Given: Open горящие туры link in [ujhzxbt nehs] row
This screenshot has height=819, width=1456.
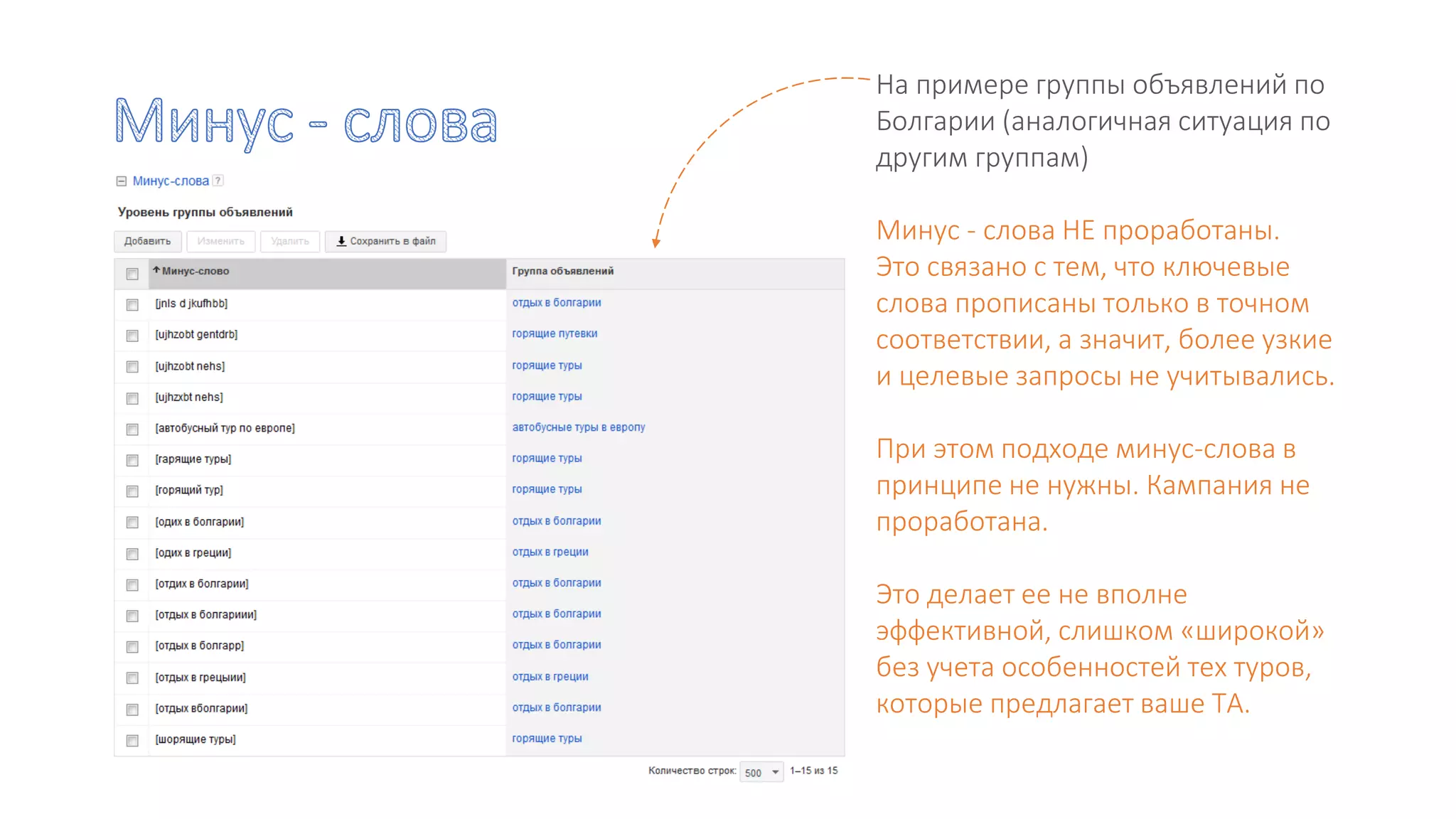Looking at the screenshot, I should point(547,397).
